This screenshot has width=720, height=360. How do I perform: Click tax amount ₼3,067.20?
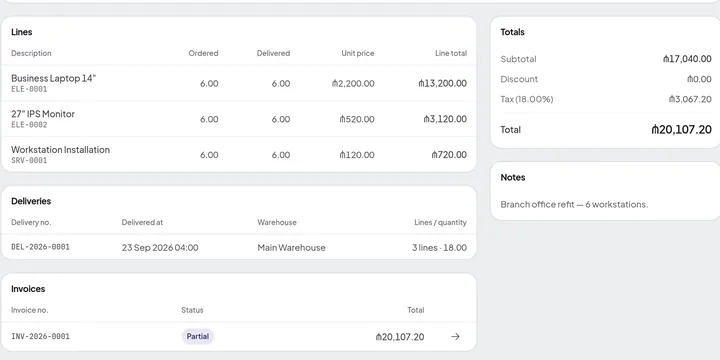click(x=690, y=99)
